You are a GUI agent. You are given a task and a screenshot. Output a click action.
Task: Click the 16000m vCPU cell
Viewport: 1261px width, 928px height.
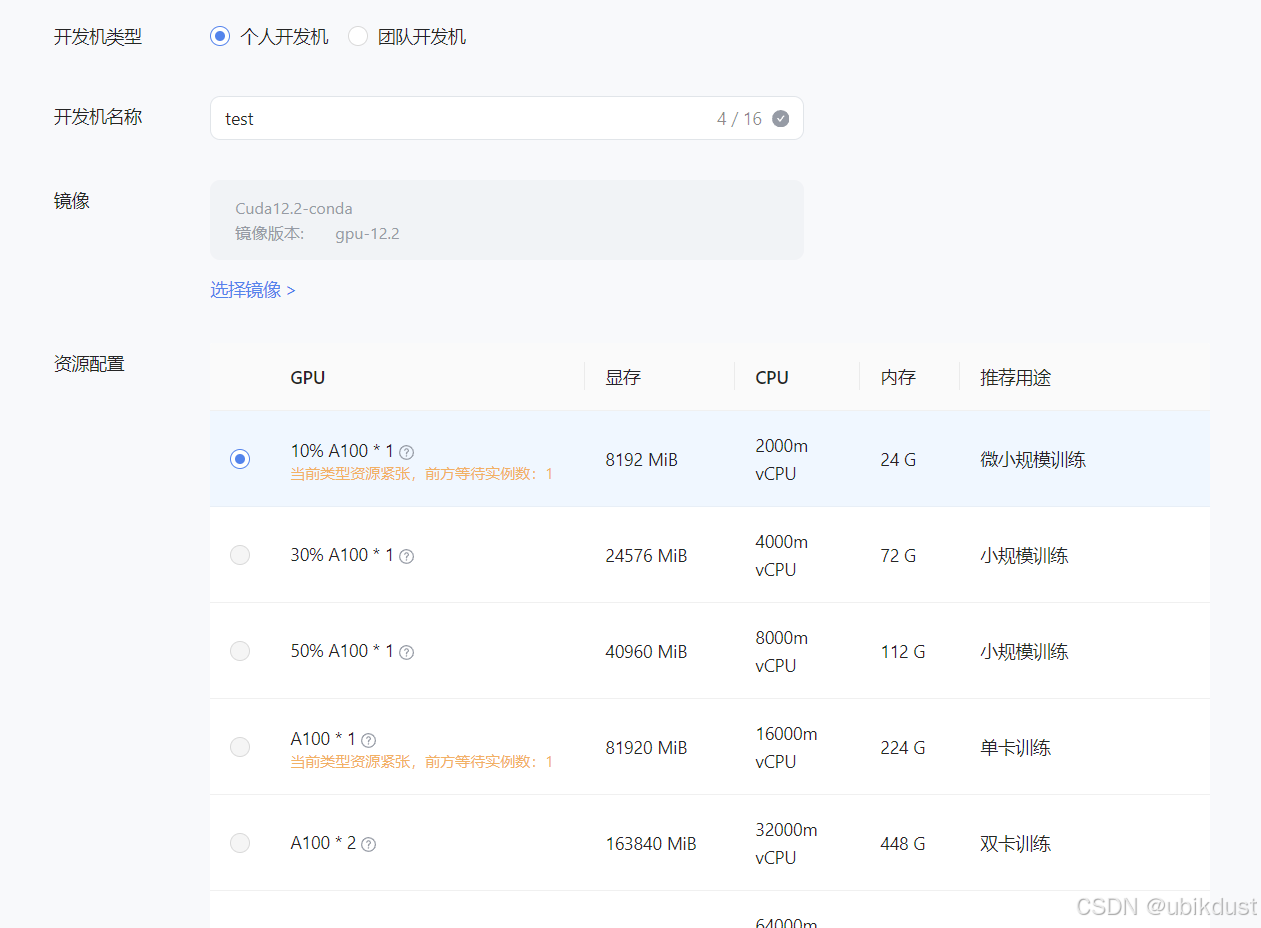[x=786, y=748]
